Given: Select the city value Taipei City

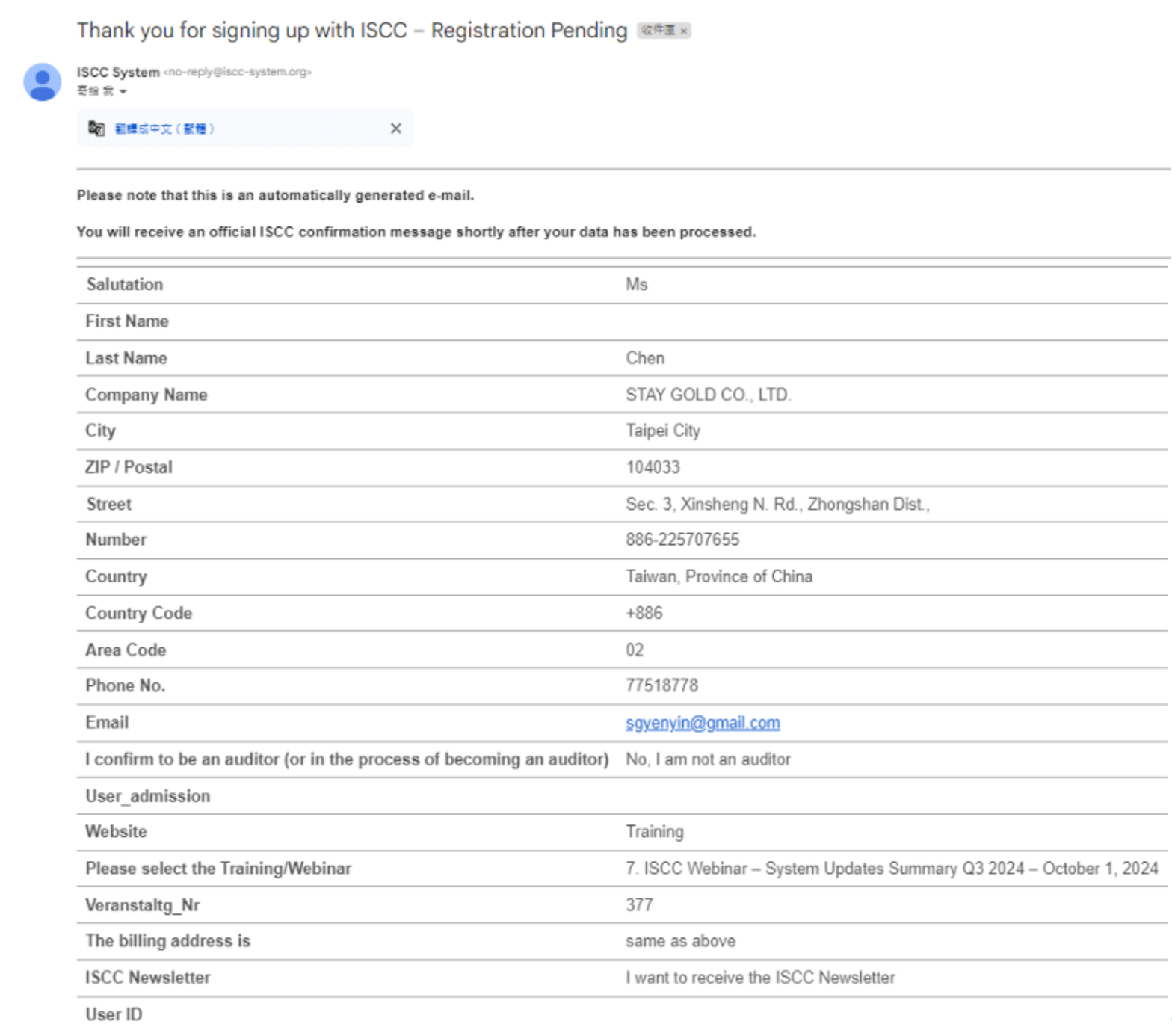Looking at the screenshot, I should coord(663,431).
